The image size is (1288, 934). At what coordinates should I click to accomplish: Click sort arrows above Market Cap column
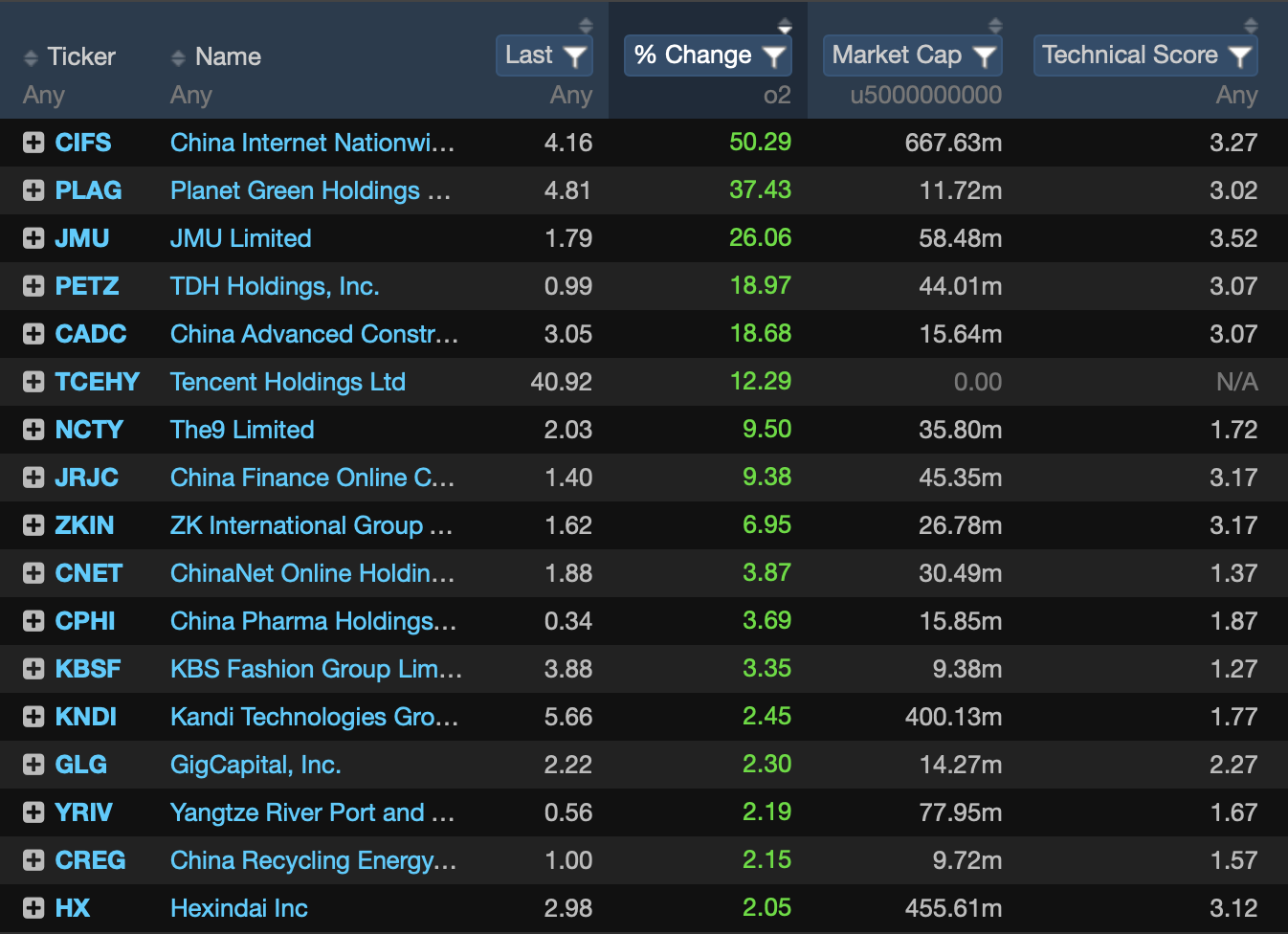coord(995,26)
